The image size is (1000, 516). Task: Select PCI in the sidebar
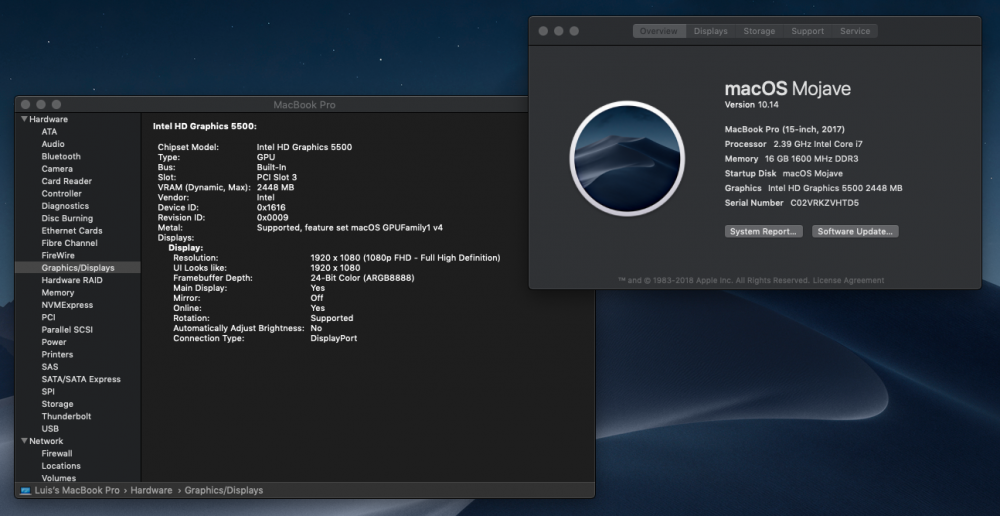(48, 317)
